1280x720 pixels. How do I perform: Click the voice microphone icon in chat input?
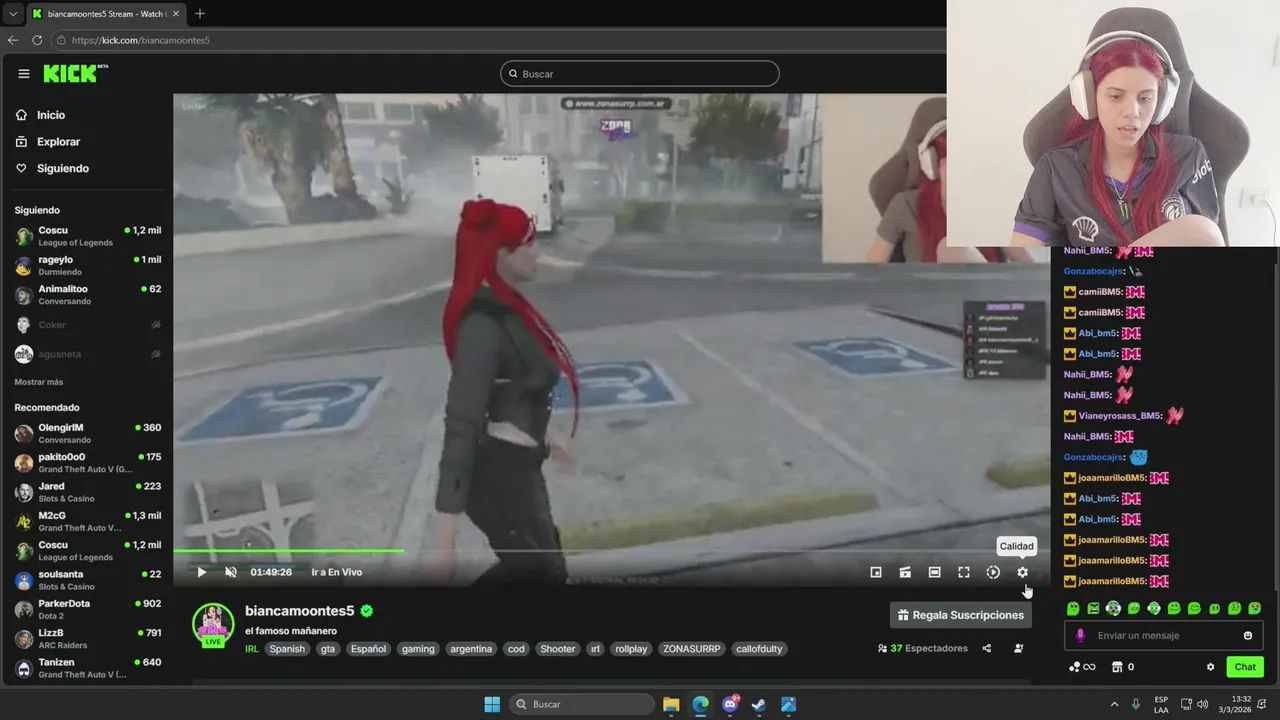coord(1080,635)
